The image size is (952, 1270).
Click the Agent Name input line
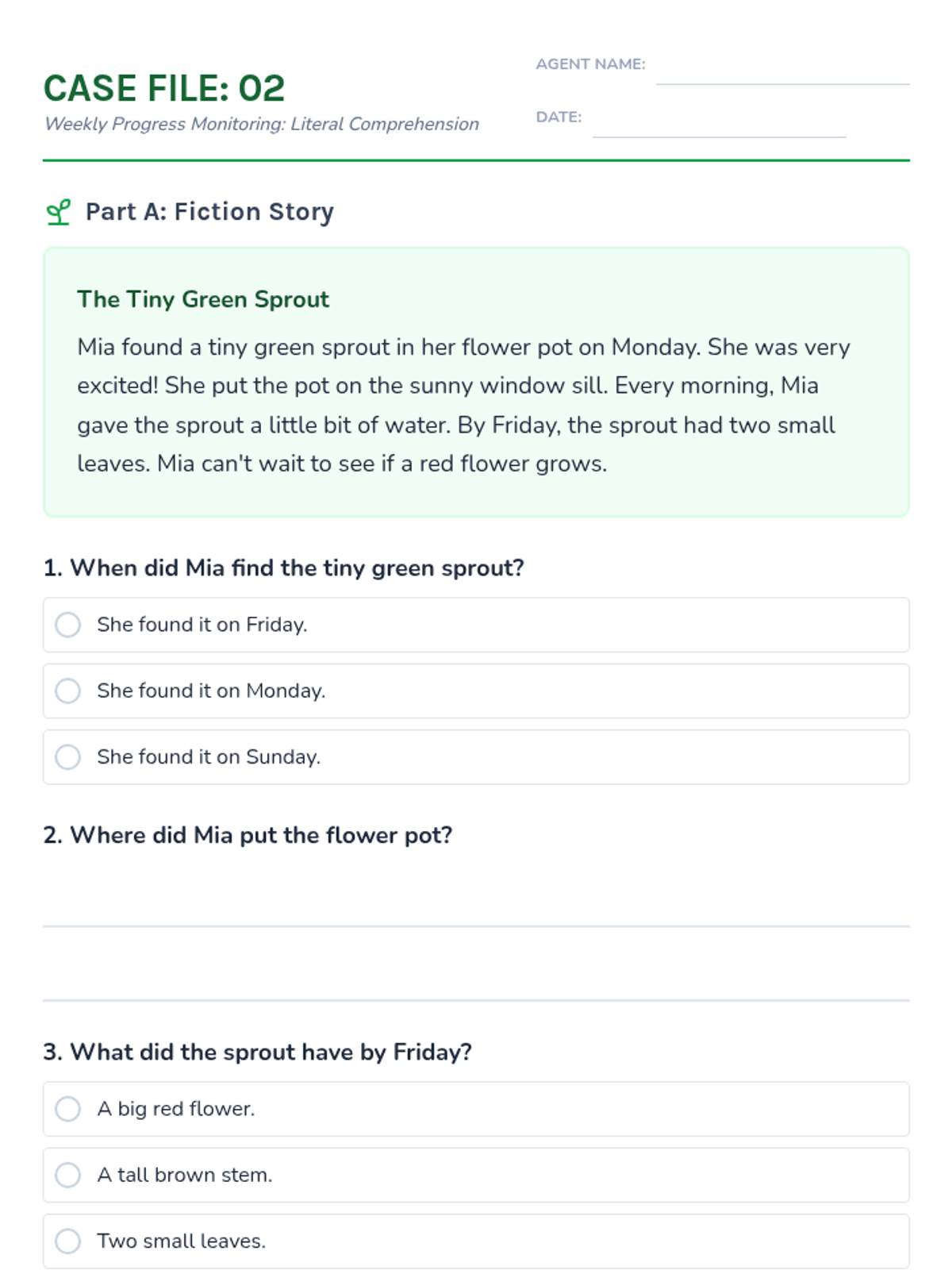(782, 71)
